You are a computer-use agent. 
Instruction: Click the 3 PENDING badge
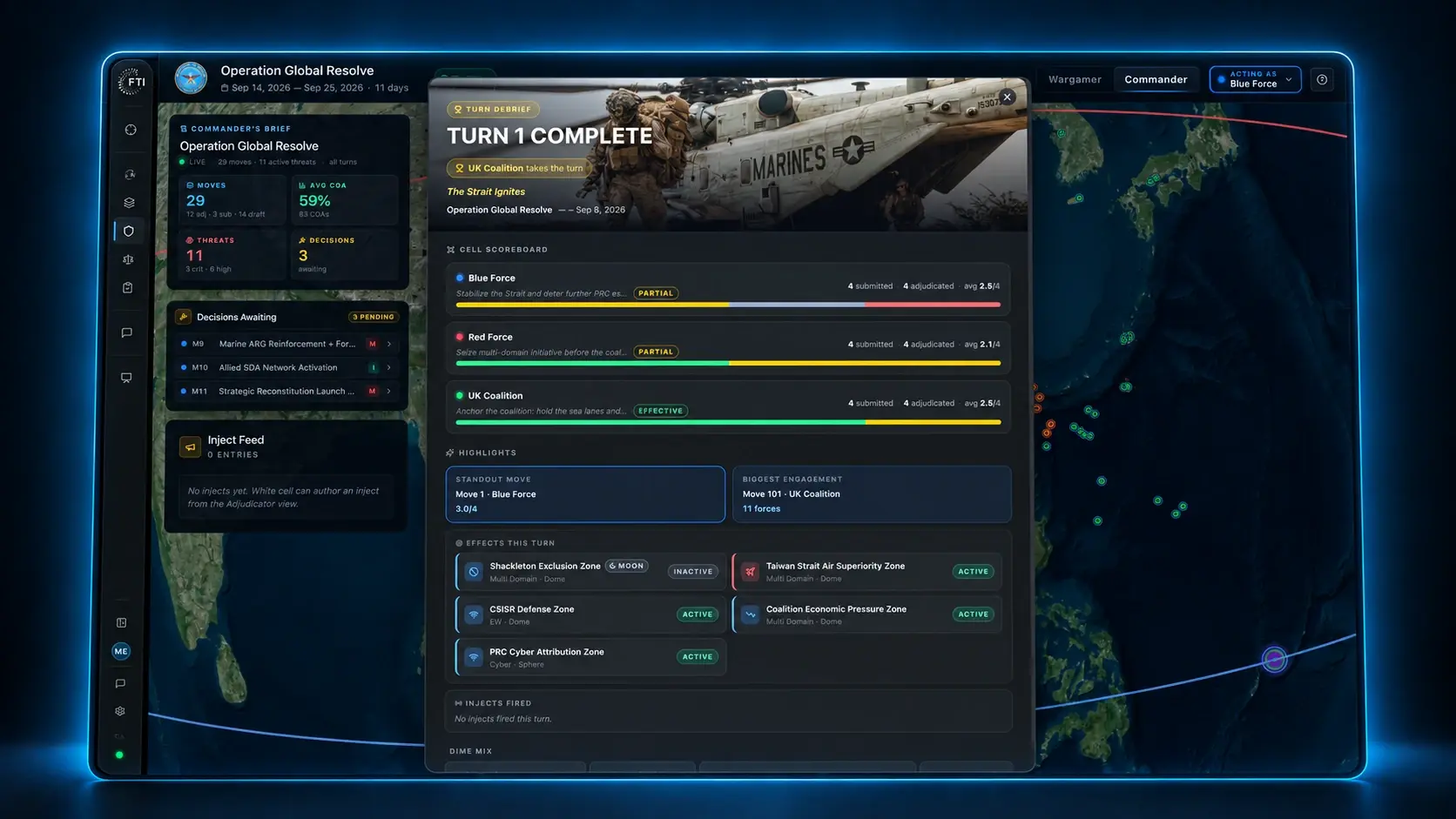(x=373, y=317)
